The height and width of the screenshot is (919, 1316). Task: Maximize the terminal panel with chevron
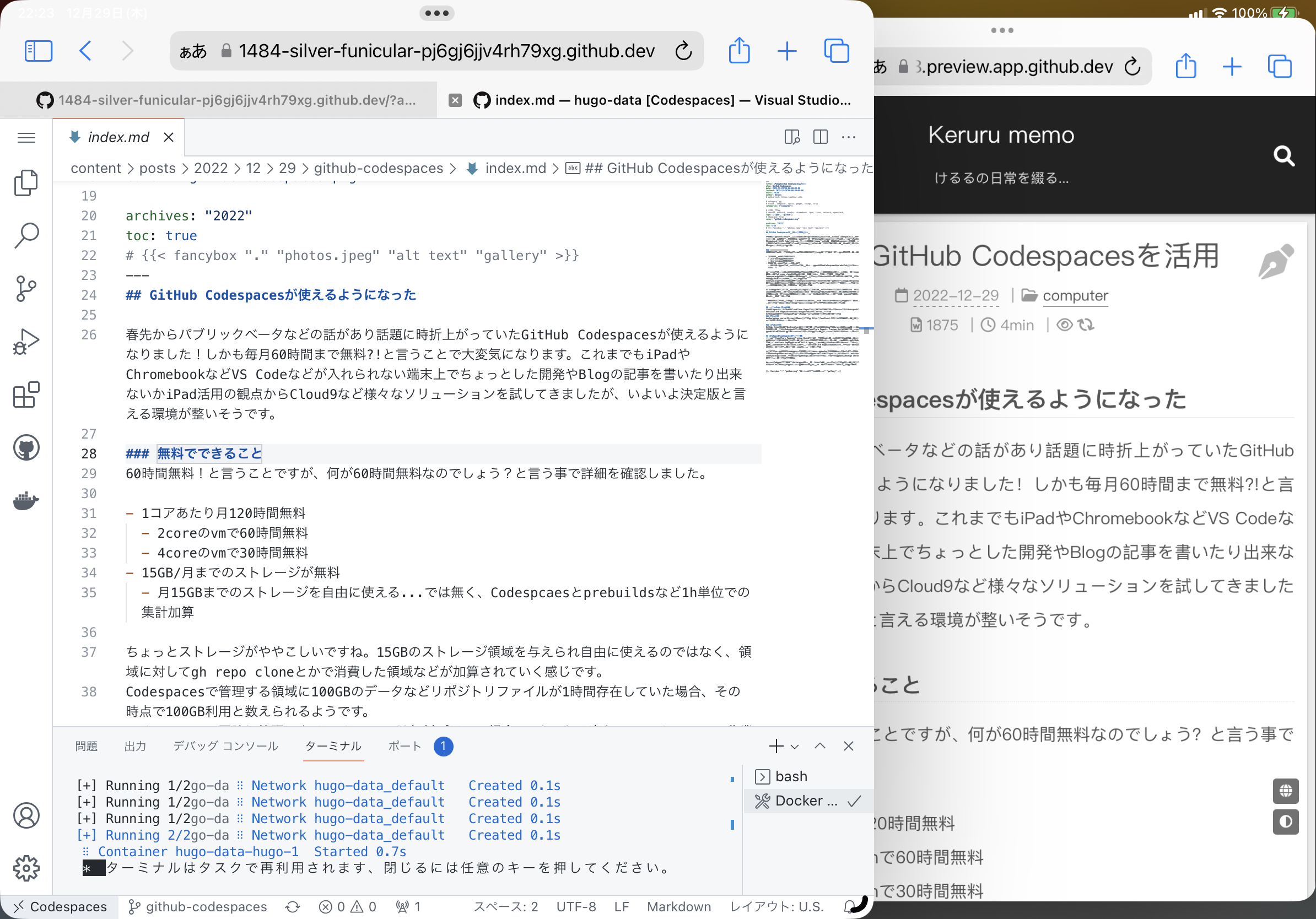click(819, 746)
